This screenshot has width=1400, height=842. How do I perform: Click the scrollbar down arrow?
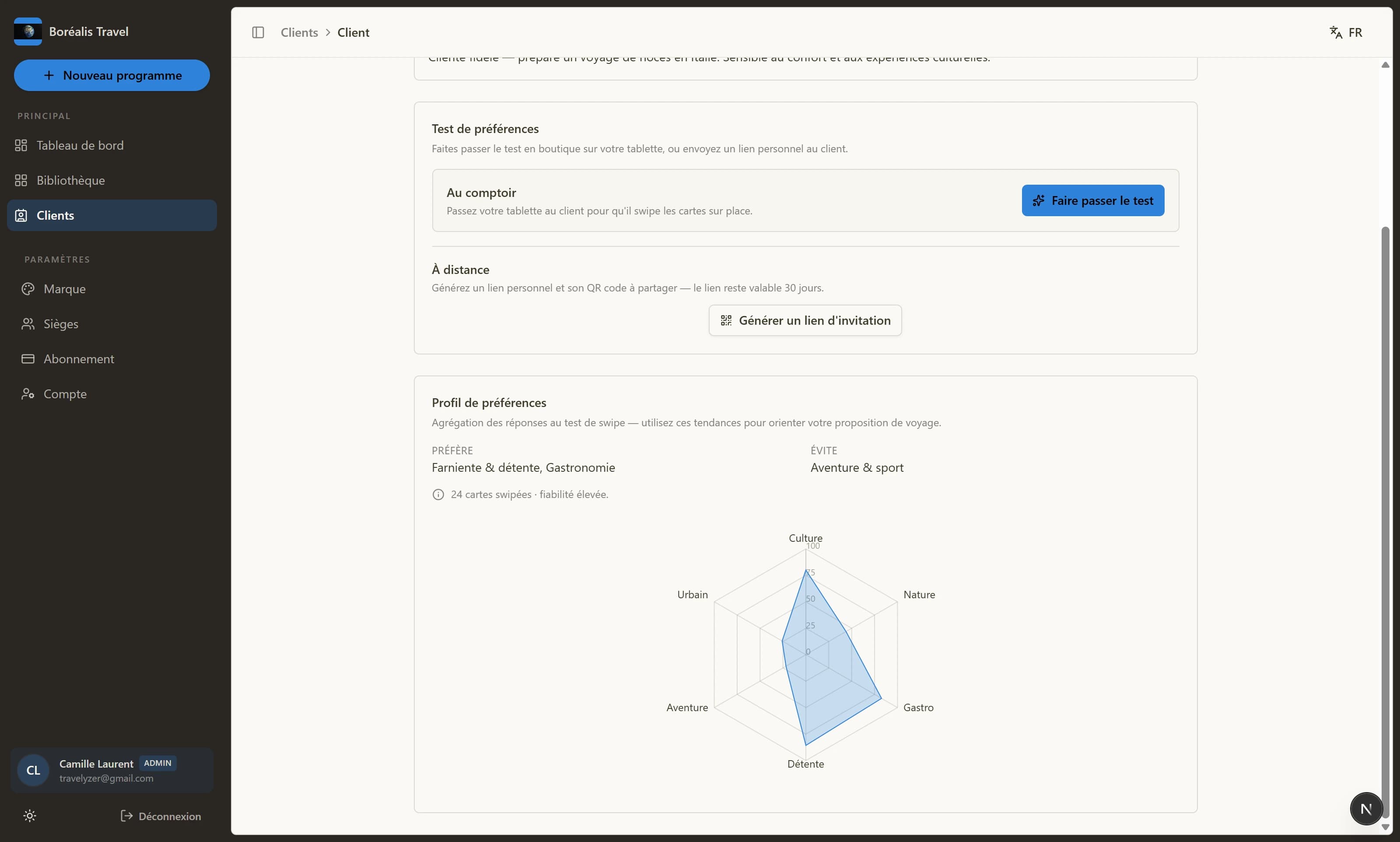(1385, 827)
